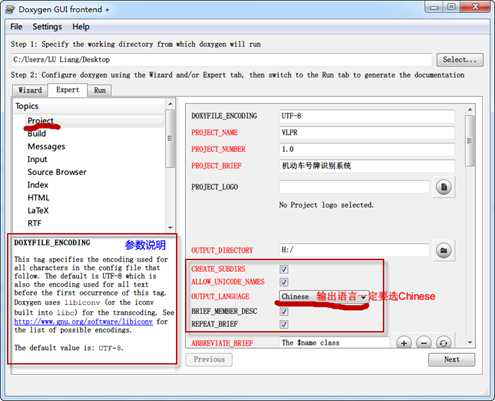The width and height of the screenshot is (495, 401).
Task: Click the OUTPUT_DIRECTORY label
Action: coord(222,250)
